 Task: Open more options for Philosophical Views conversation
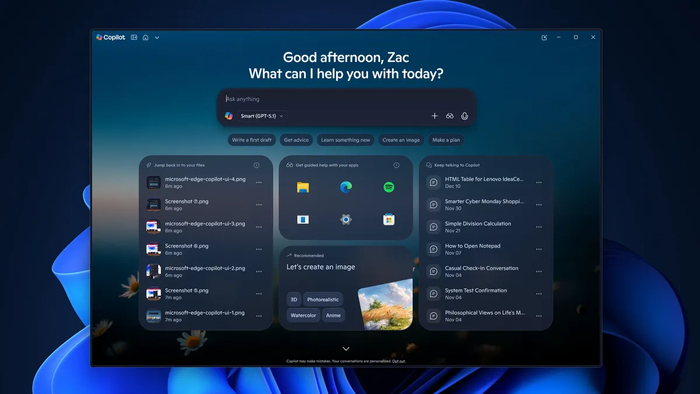coord(539,316)
